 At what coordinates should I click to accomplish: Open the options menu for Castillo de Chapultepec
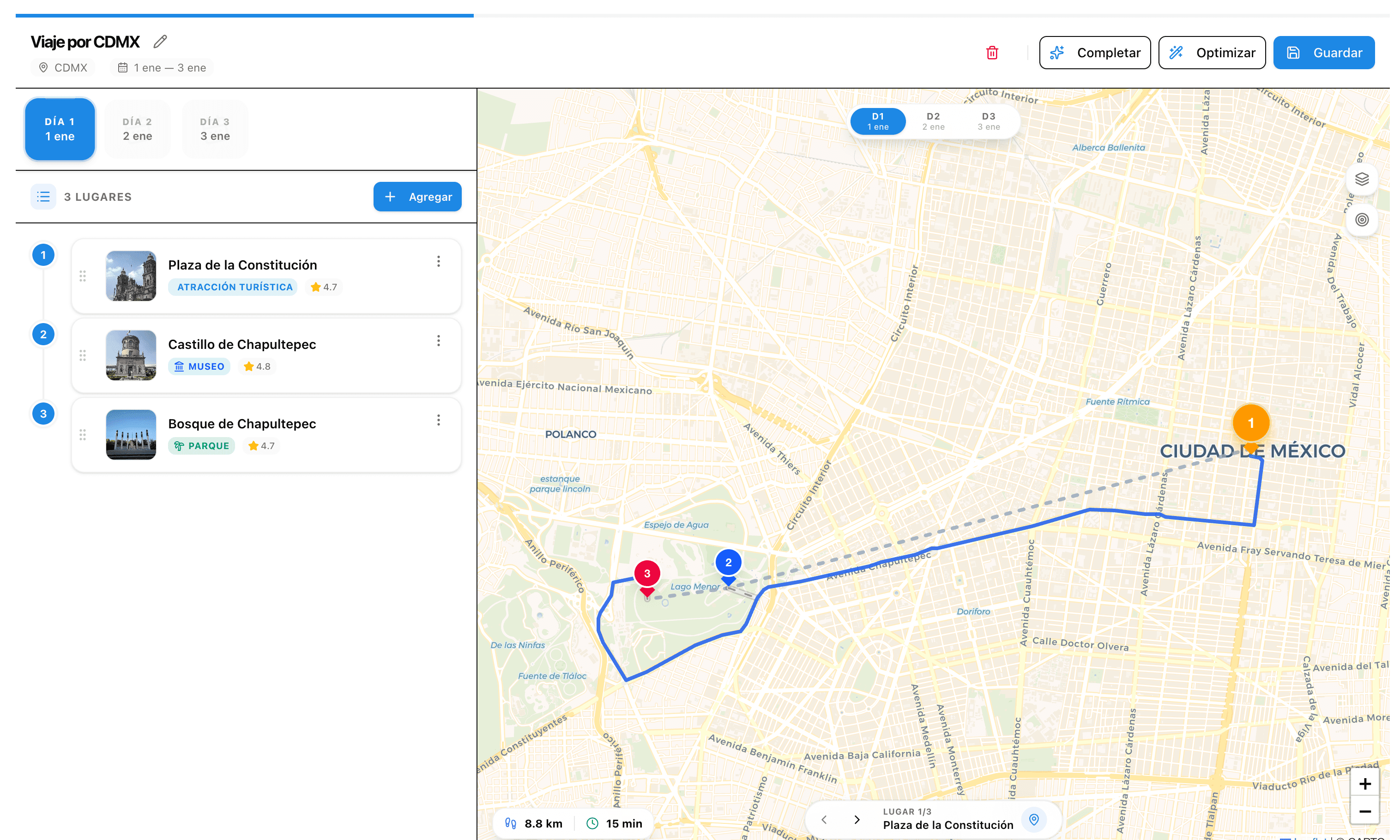pos(439,340)
